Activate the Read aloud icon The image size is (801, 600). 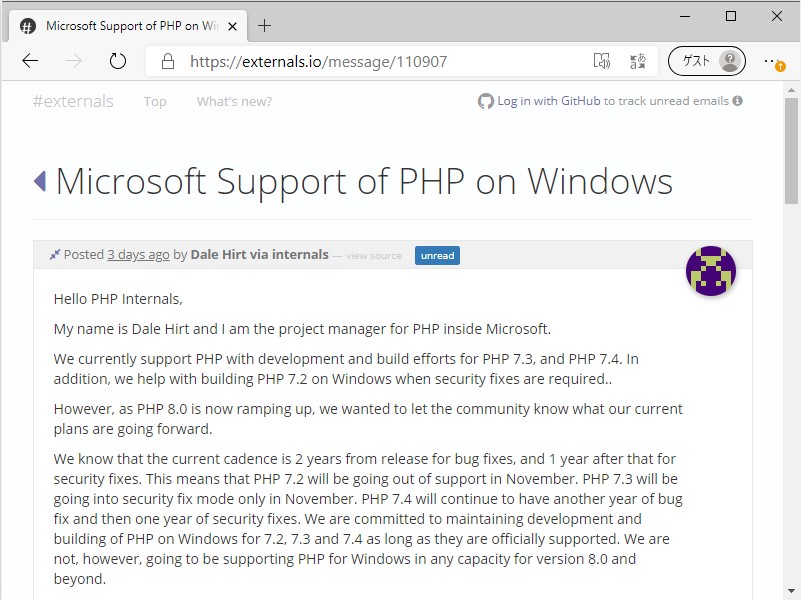point(602,61)
